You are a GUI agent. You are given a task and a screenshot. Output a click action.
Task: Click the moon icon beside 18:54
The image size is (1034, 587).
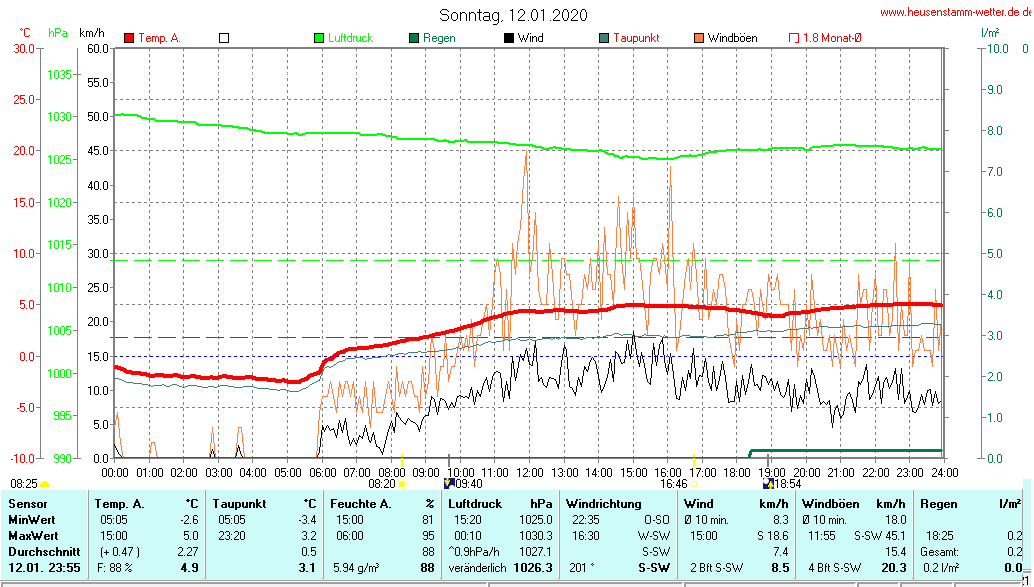[767, 484]
